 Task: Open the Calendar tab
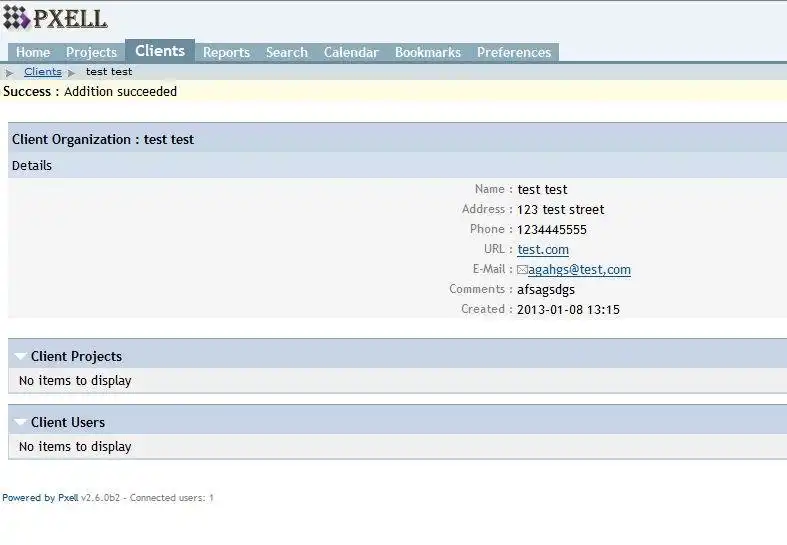tap(351, 52)
